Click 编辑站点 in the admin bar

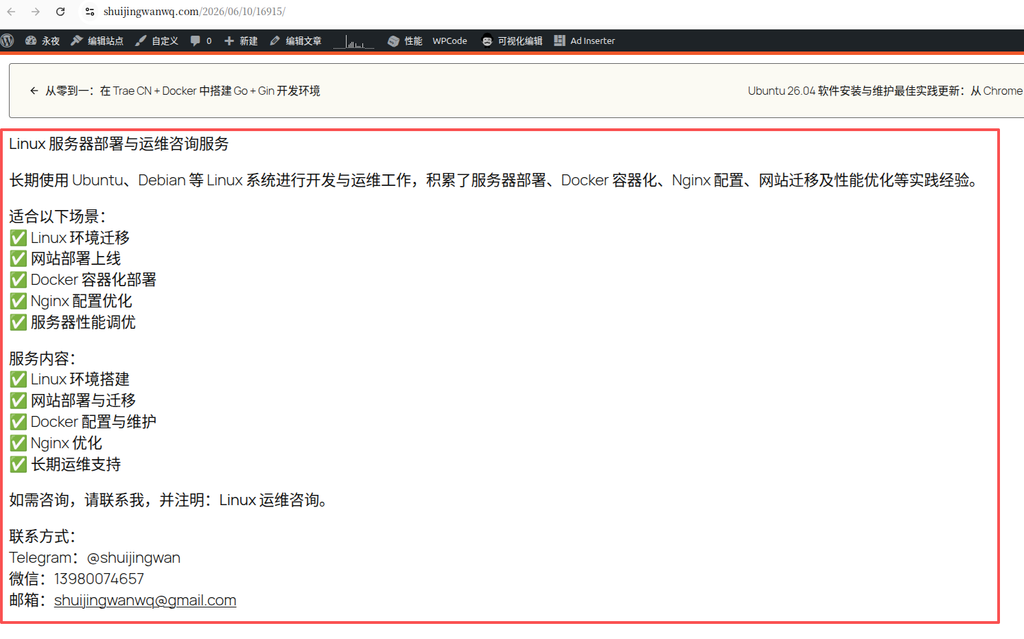pos(97,41)
